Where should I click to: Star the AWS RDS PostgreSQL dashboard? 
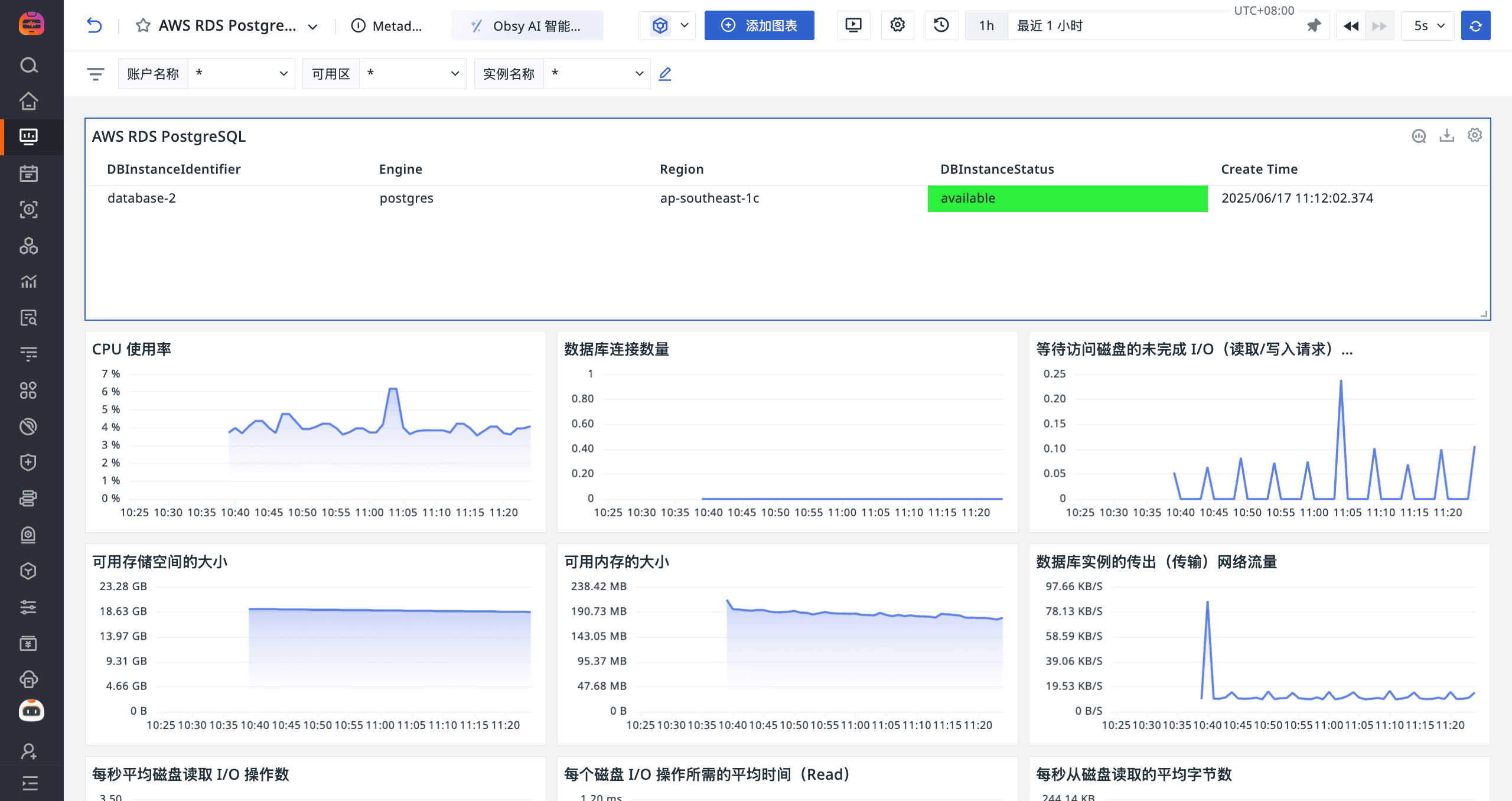142,25
